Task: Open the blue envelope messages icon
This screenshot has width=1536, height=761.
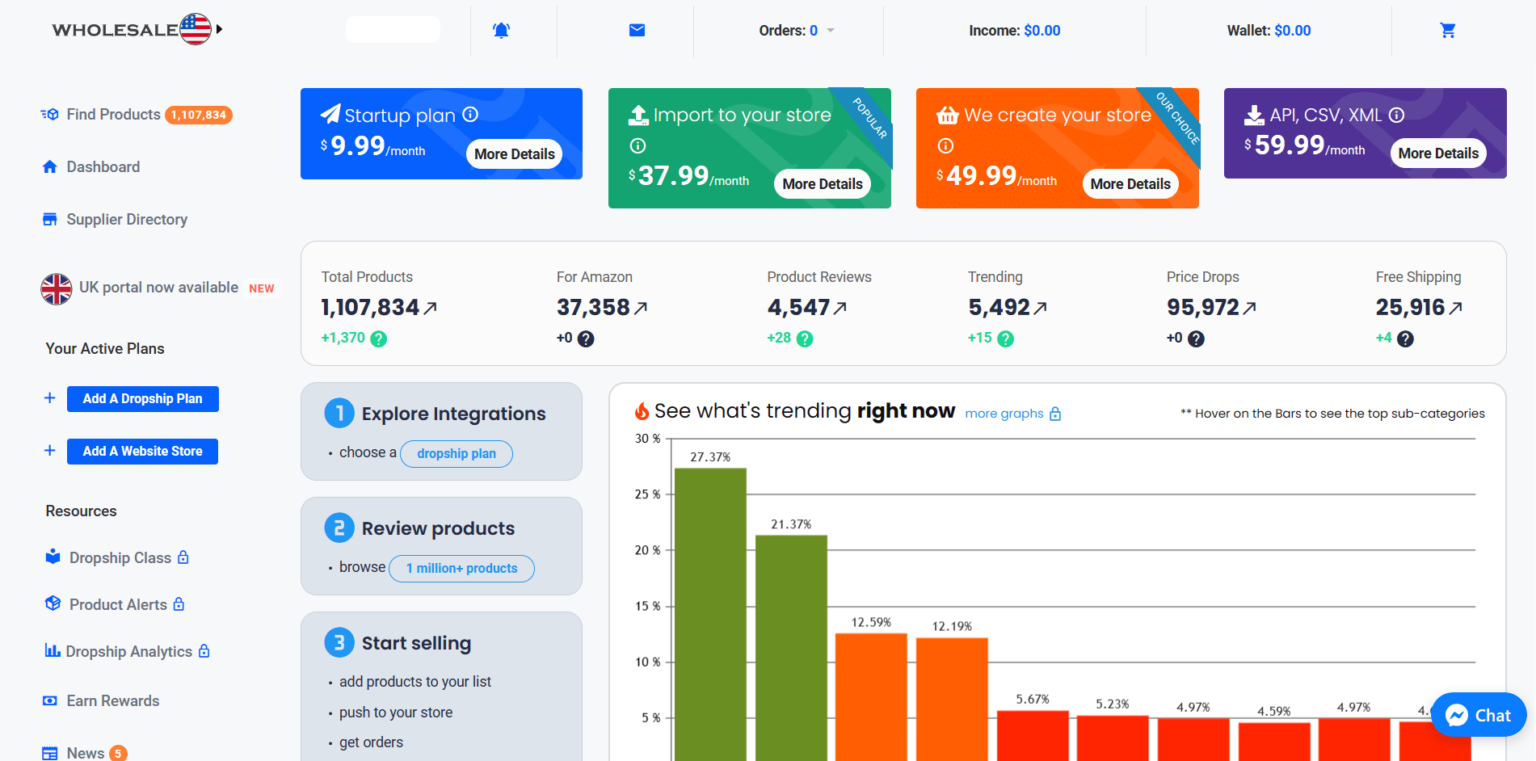Action: pos(637,29)
